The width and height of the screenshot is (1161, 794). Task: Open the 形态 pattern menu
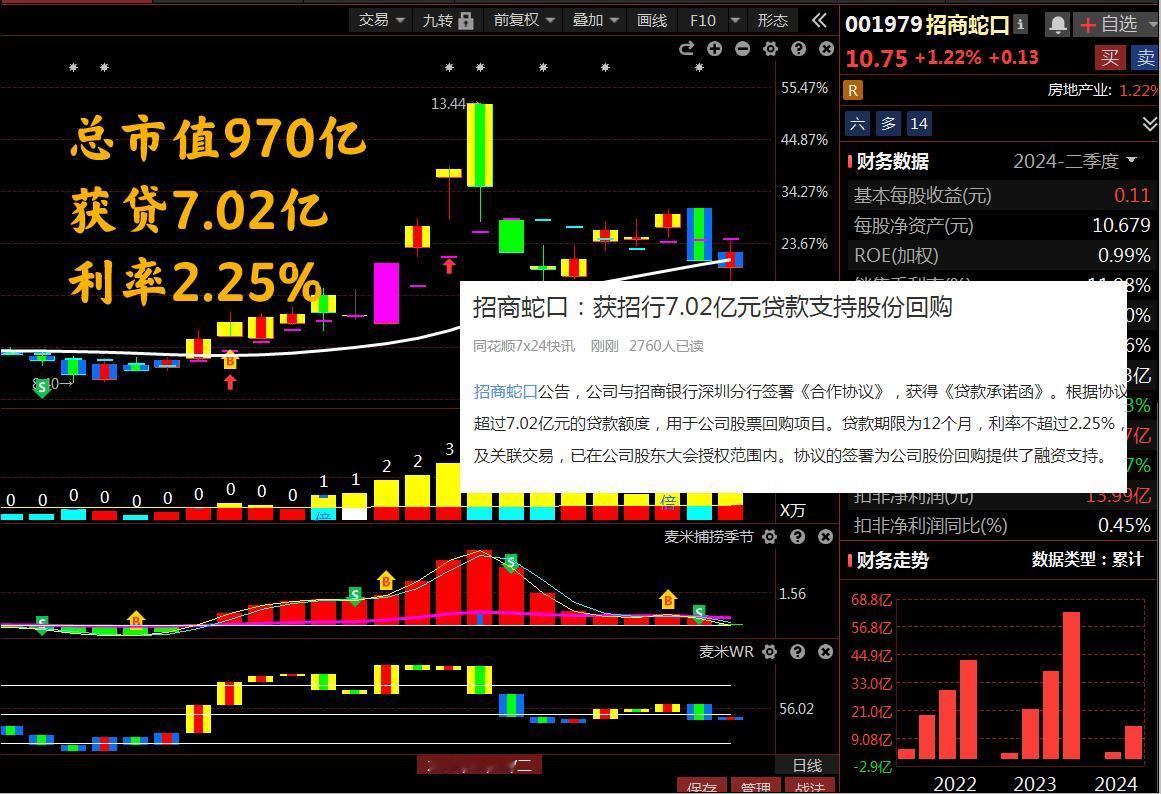click(x=772, y=20)
